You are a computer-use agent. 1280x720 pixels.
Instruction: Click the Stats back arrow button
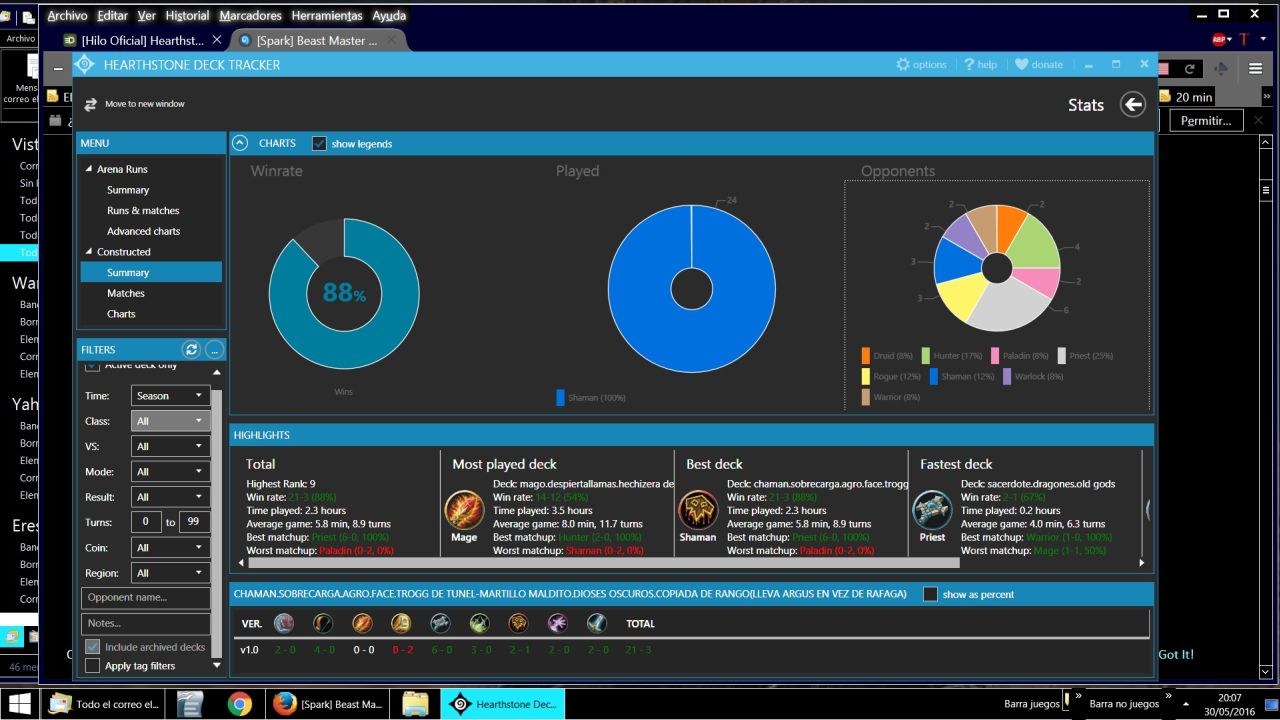click(x=1132, y=104)
